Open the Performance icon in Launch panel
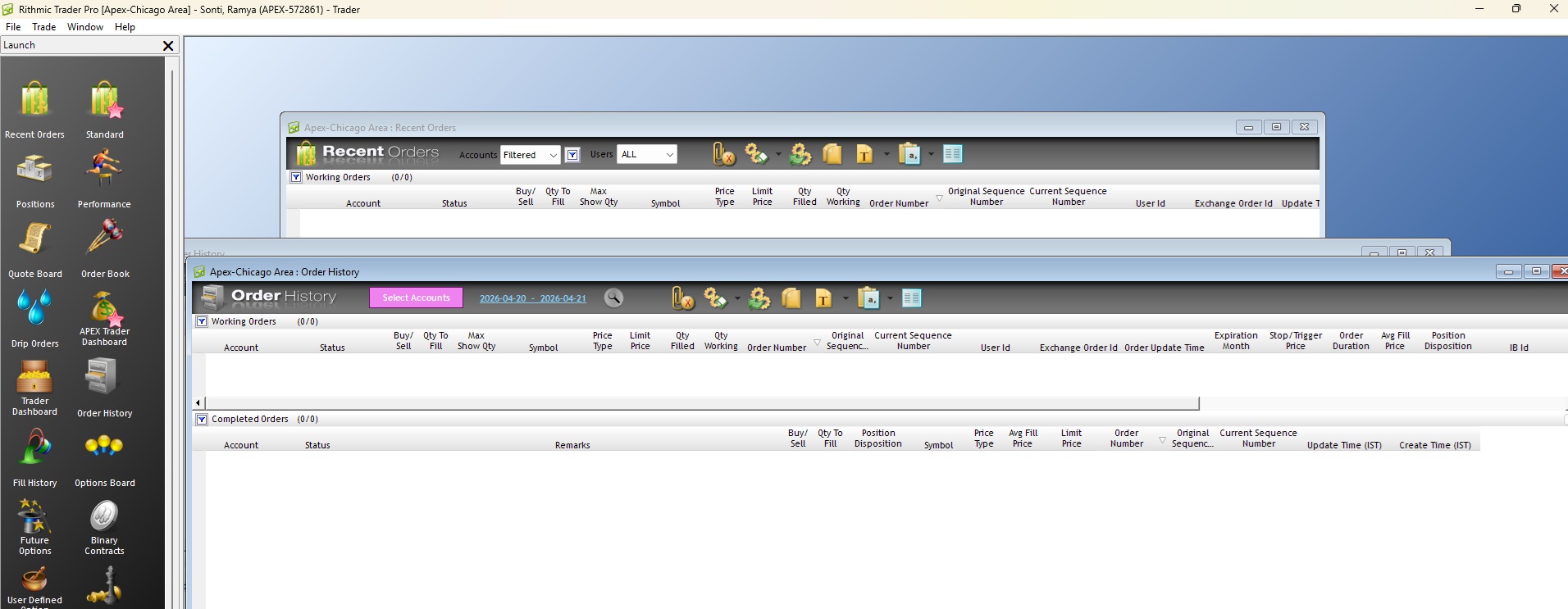The image size is (1568, 609). [104, 168]
